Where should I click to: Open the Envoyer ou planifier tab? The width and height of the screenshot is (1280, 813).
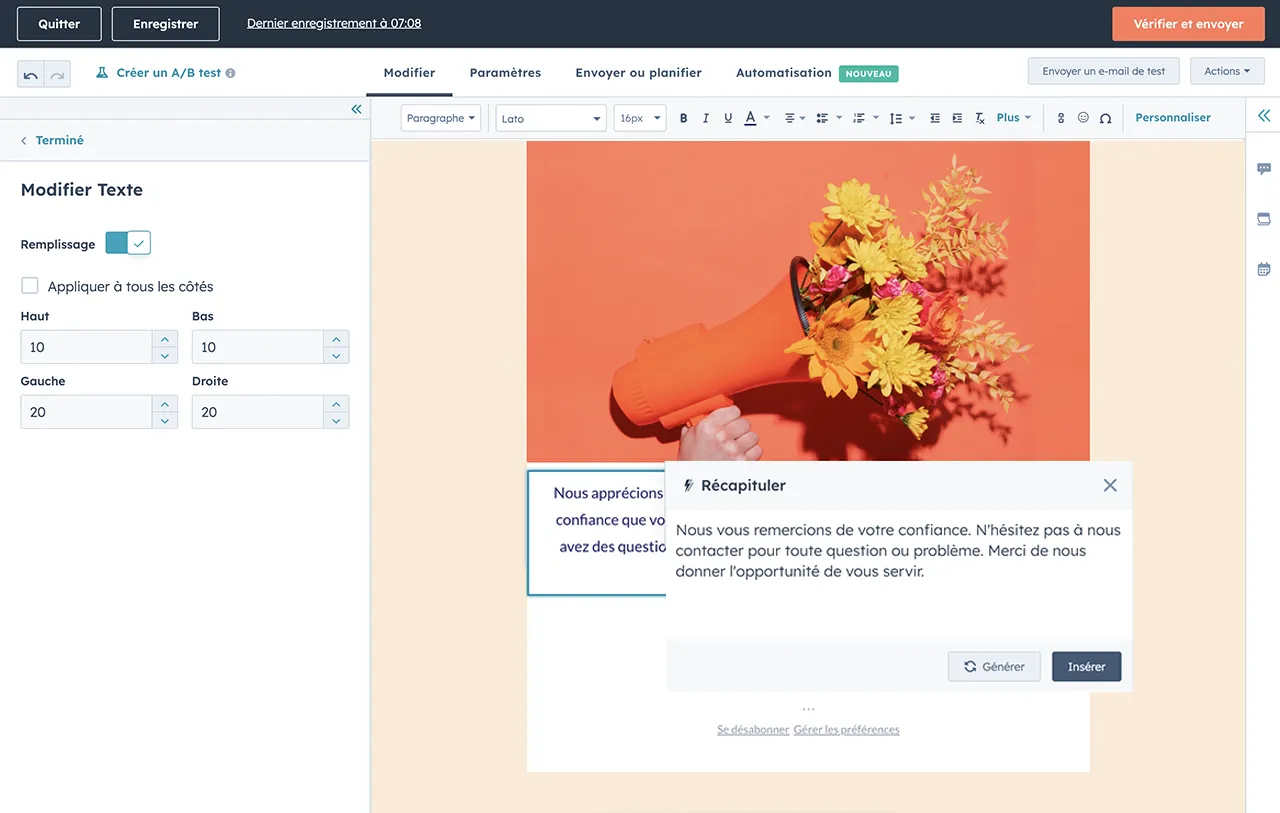pos(638,73)
